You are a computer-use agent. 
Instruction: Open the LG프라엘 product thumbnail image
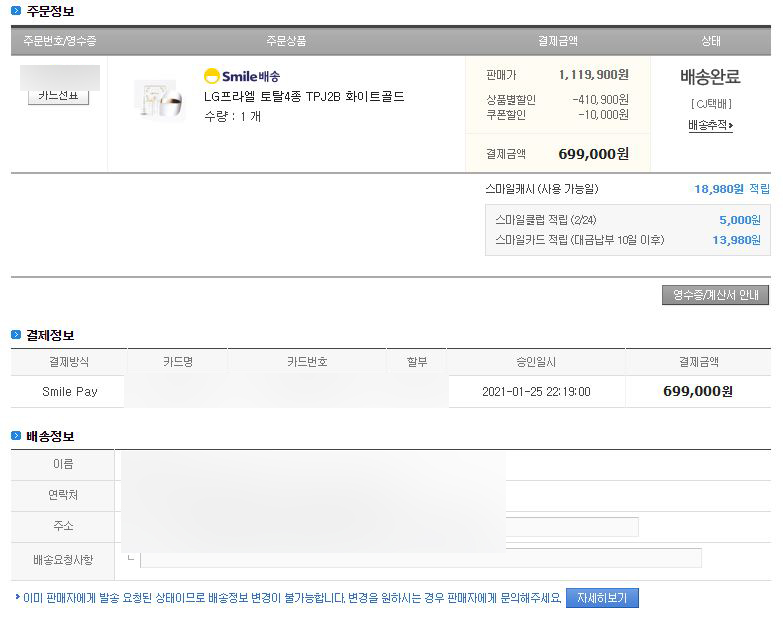160,100
